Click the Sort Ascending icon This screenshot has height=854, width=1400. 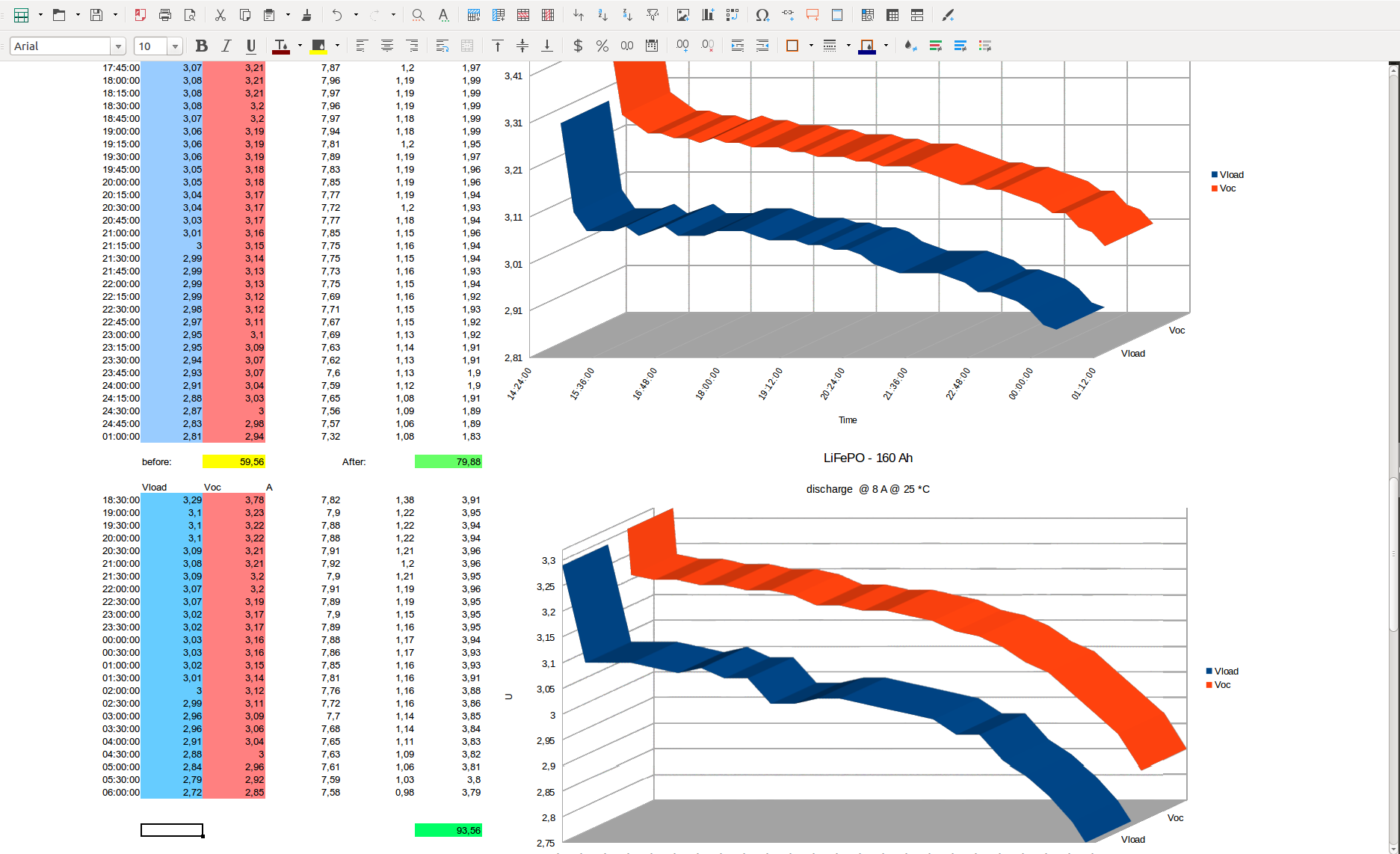tap(602, 15)
